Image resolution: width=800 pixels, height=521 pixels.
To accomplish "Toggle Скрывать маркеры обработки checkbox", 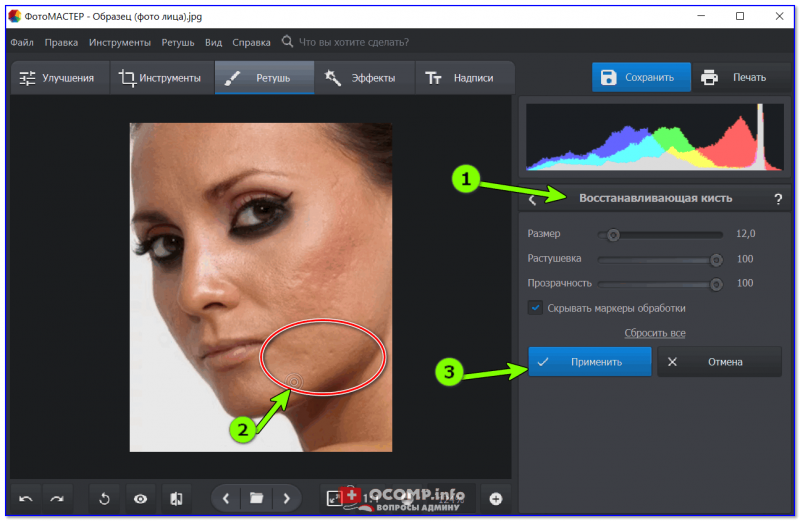I will pos(535,308).
